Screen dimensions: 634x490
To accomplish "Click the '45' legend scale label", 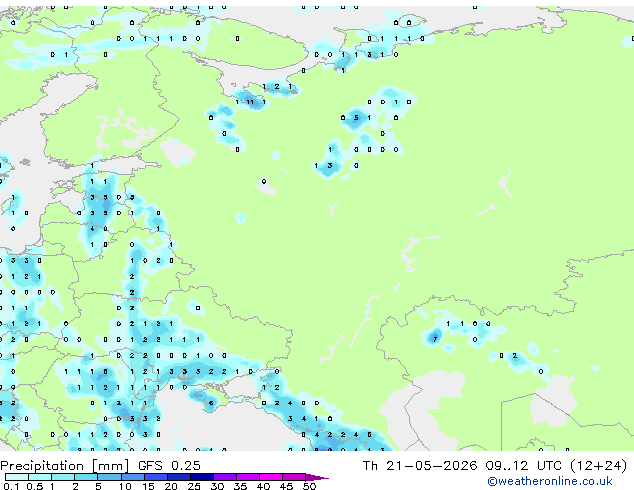I will tap(286, 486).
